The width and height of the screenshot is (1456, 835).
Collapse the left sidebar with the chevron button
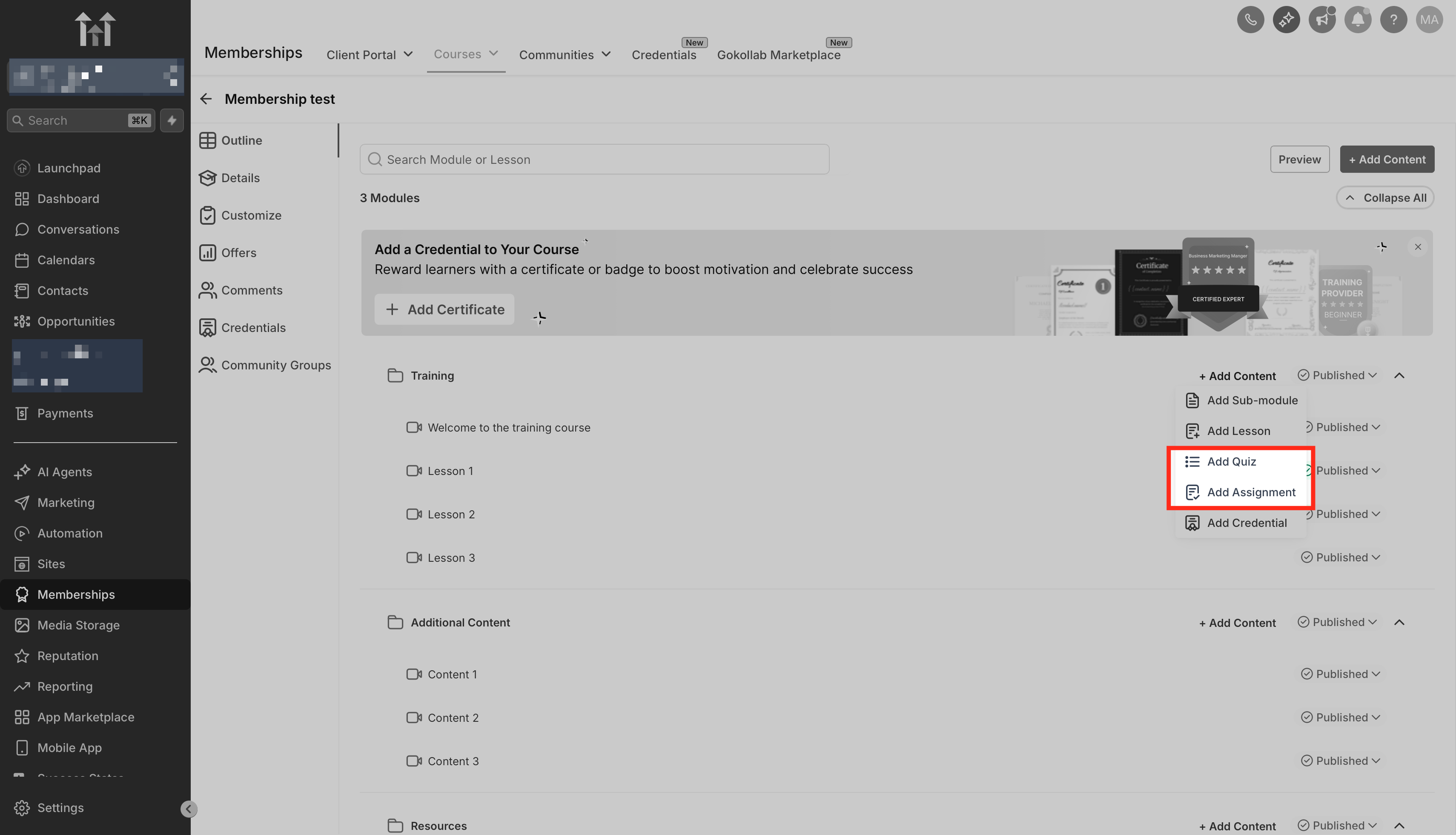pyautogui.click(x=188, y=809)
